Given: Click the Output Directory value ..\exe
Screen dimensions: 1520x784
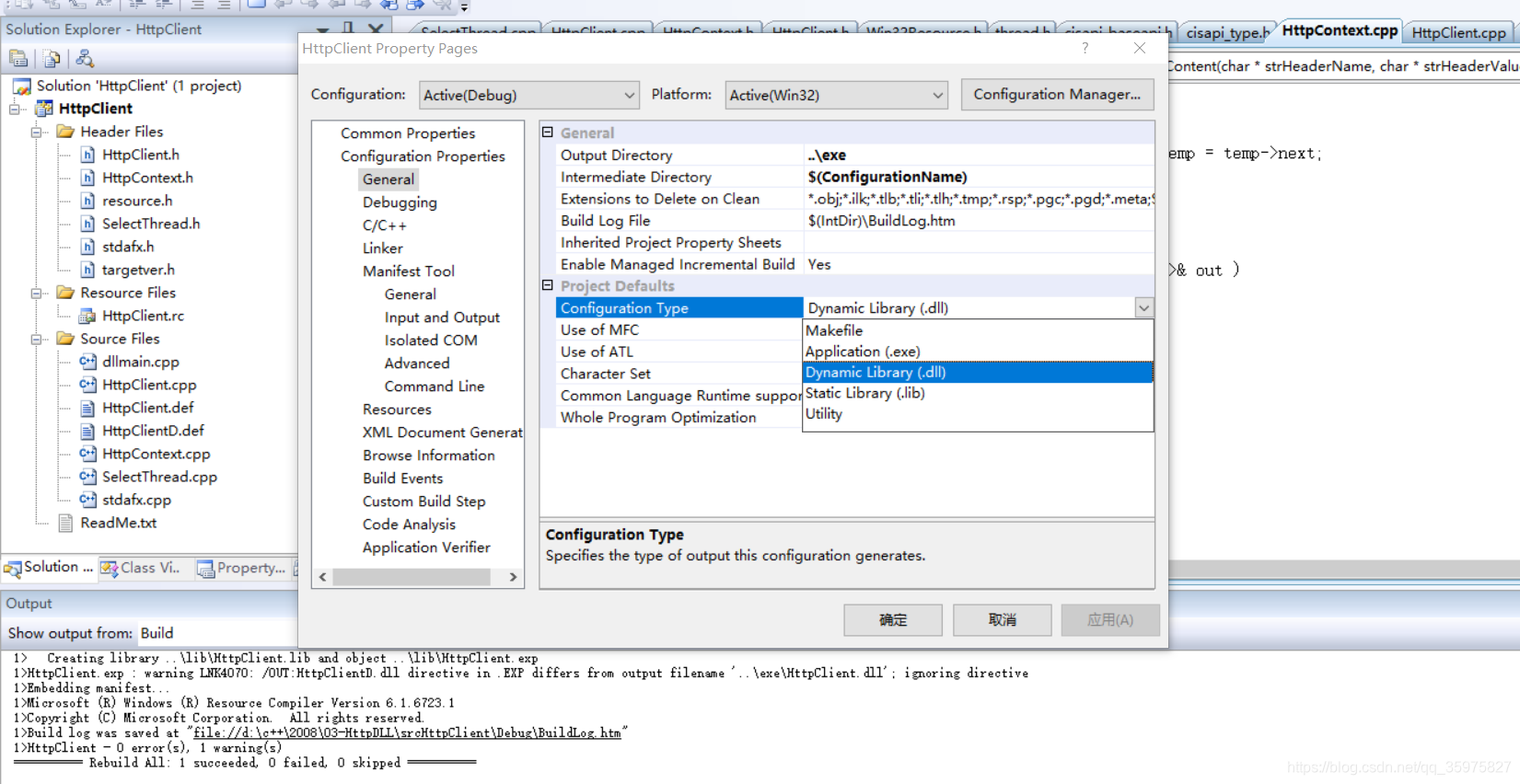Looking at the screenshot, I should [979, 156].
